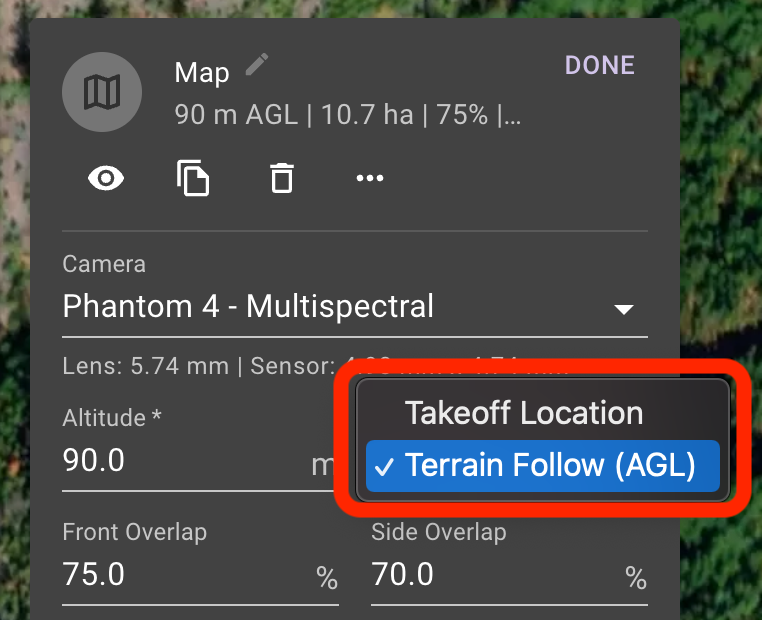
Task: Toggle visibility with the eye icon
Action: pyautogui.click(x=106, y=178)
